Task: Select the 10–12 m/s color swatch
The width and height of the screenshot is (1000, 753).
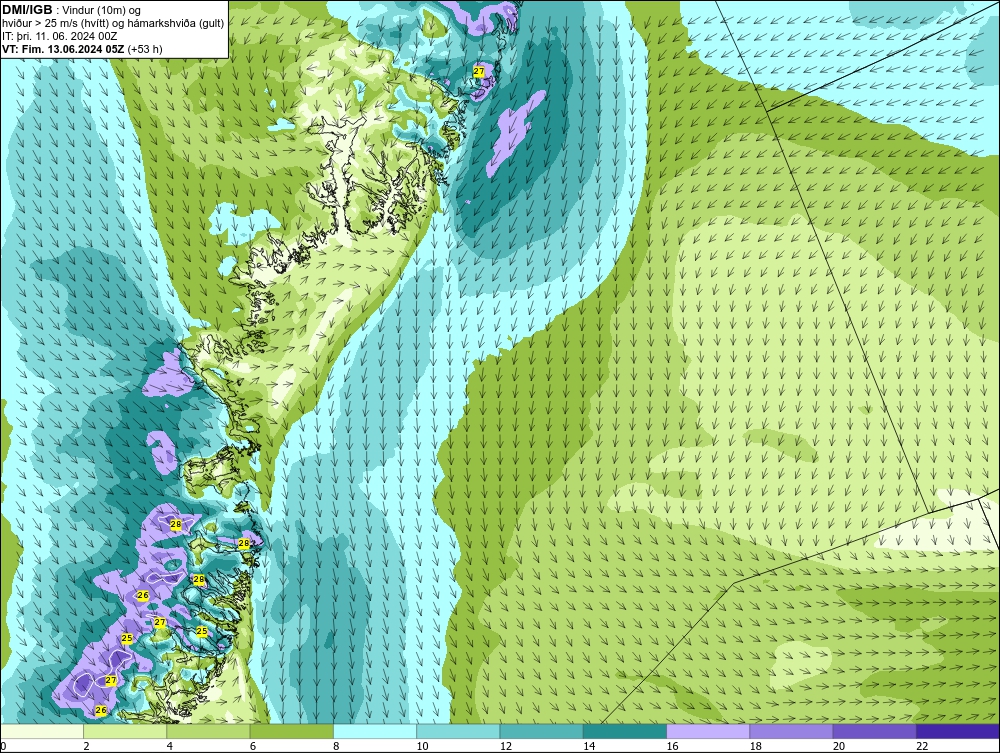Action: click(458, 731)
